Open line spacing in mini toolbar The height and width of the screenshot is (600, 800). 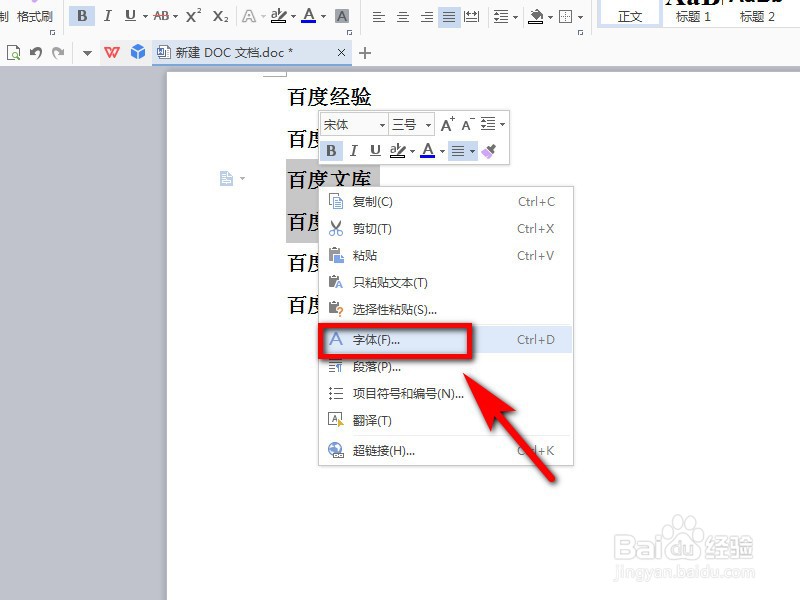(x=492, y=124)
